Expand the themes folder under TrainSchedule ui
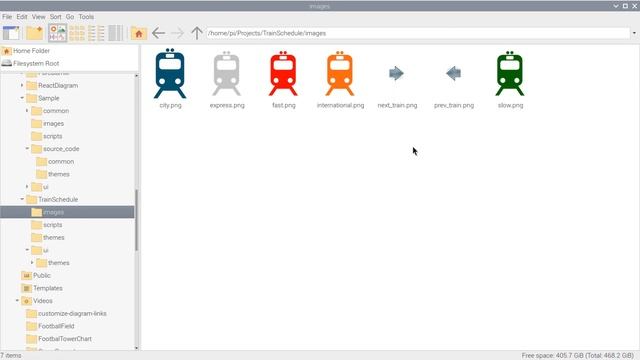The height and width of the screenshot is (360, 640). [32, 262]
